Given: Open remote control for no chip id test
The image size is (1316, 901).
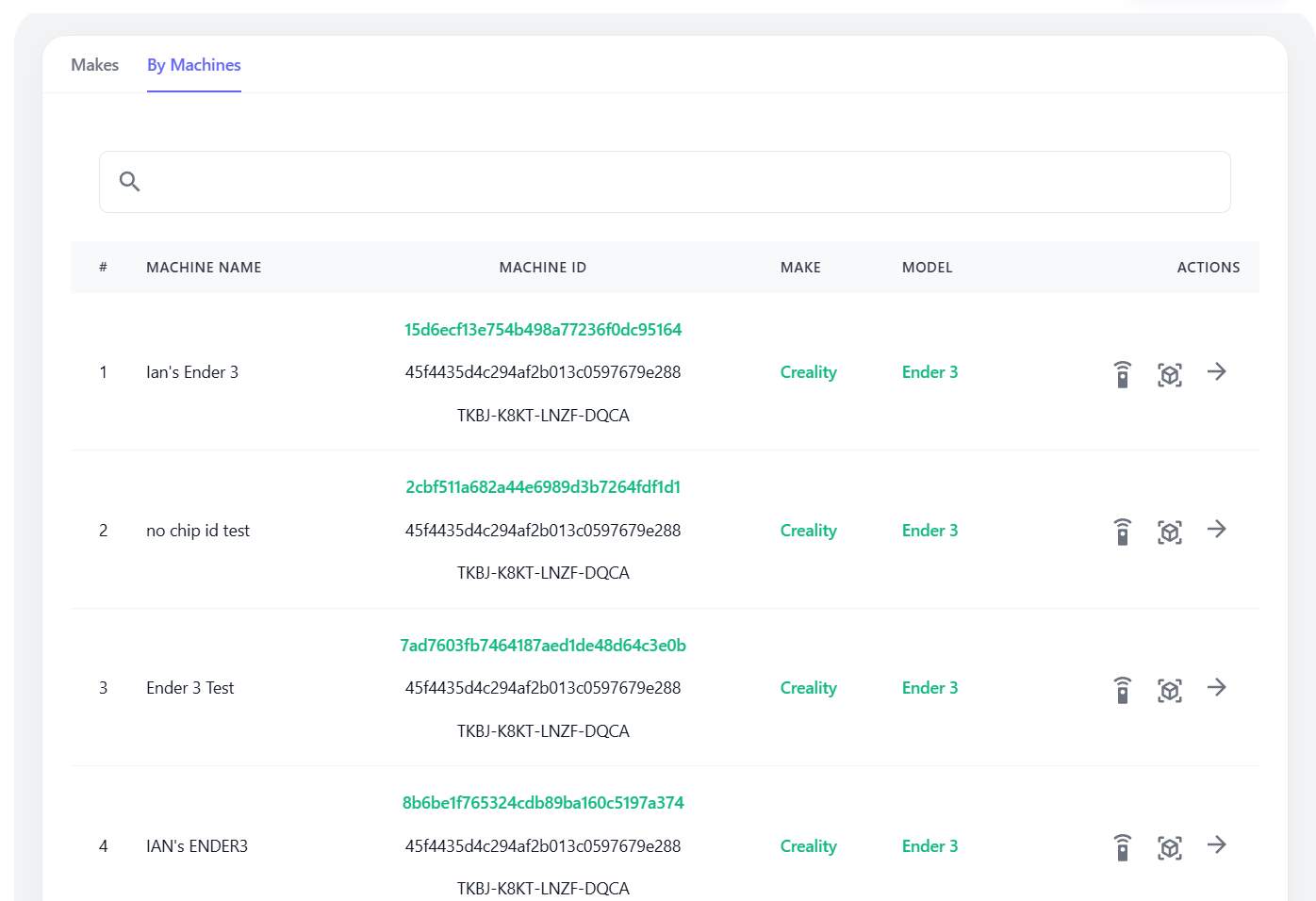Looking at the screenshot, I should click(x=1122, y=532).
